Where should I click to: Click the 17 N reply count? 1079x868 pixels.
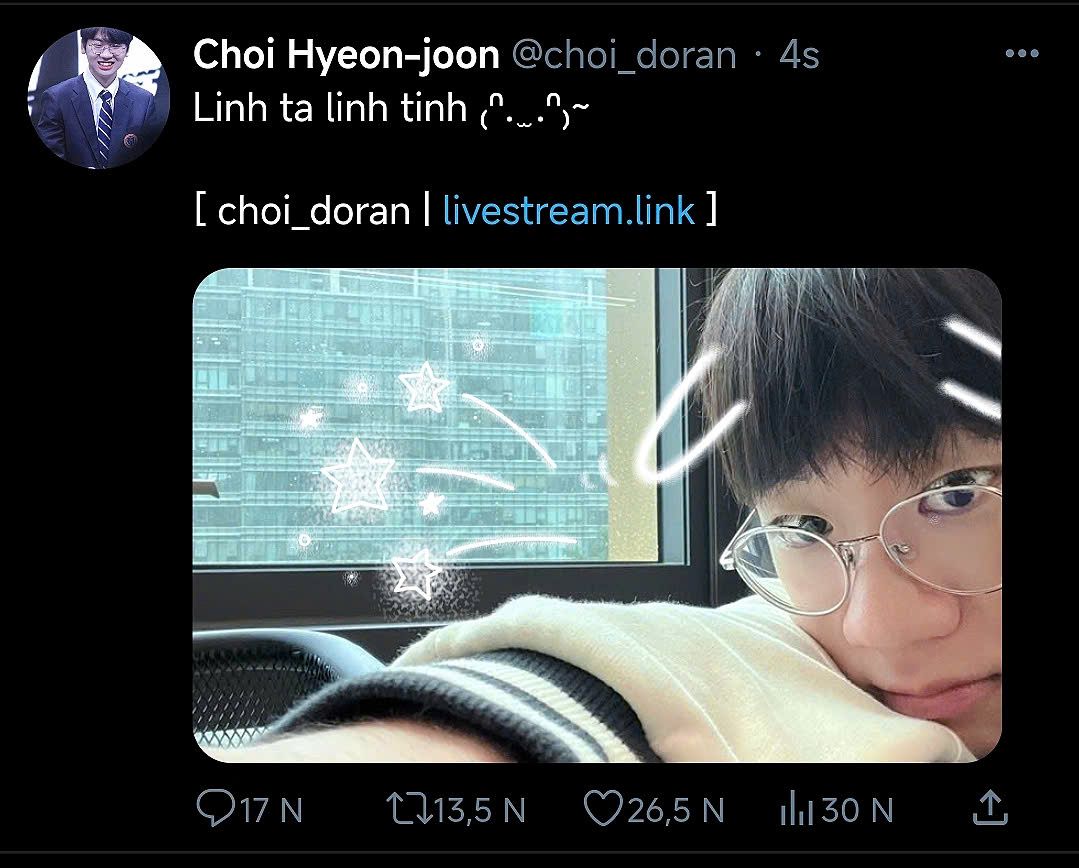[x=272, y=810]
